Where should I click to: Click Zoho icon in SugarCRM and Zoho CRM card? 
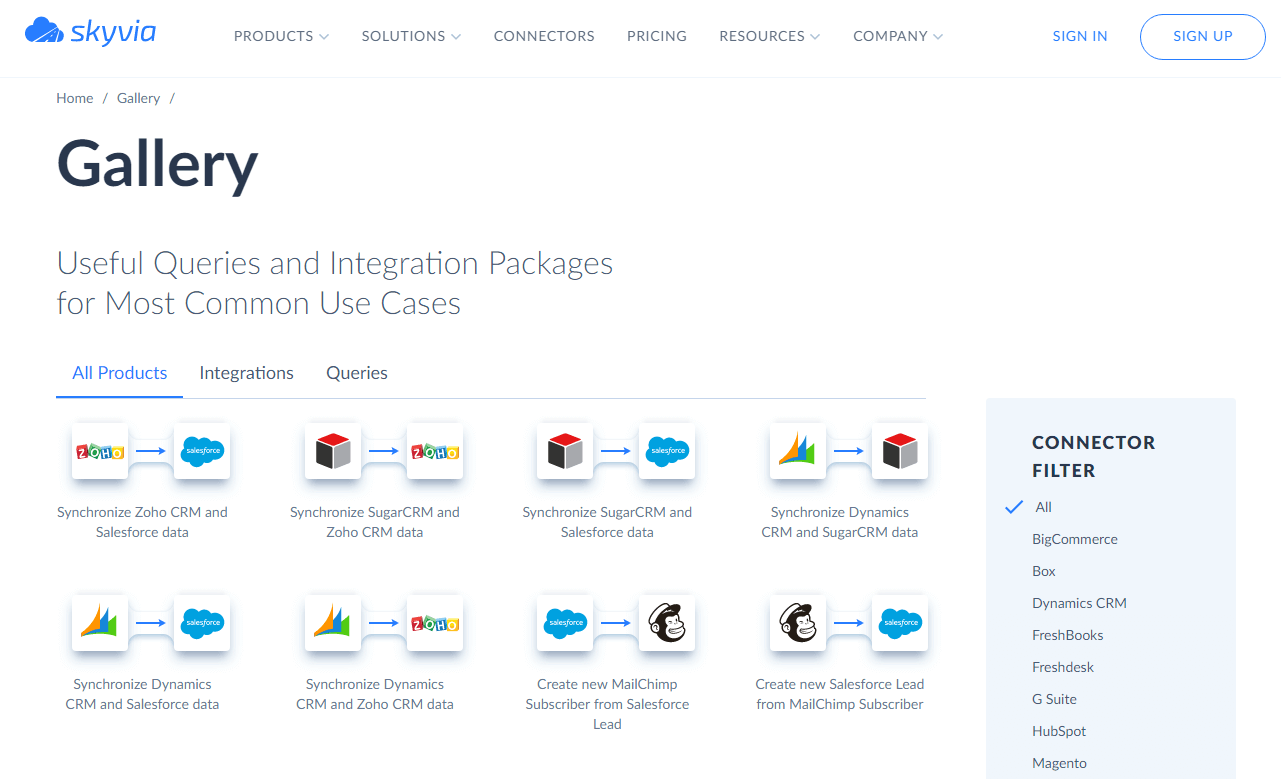[x=435, y=451]
